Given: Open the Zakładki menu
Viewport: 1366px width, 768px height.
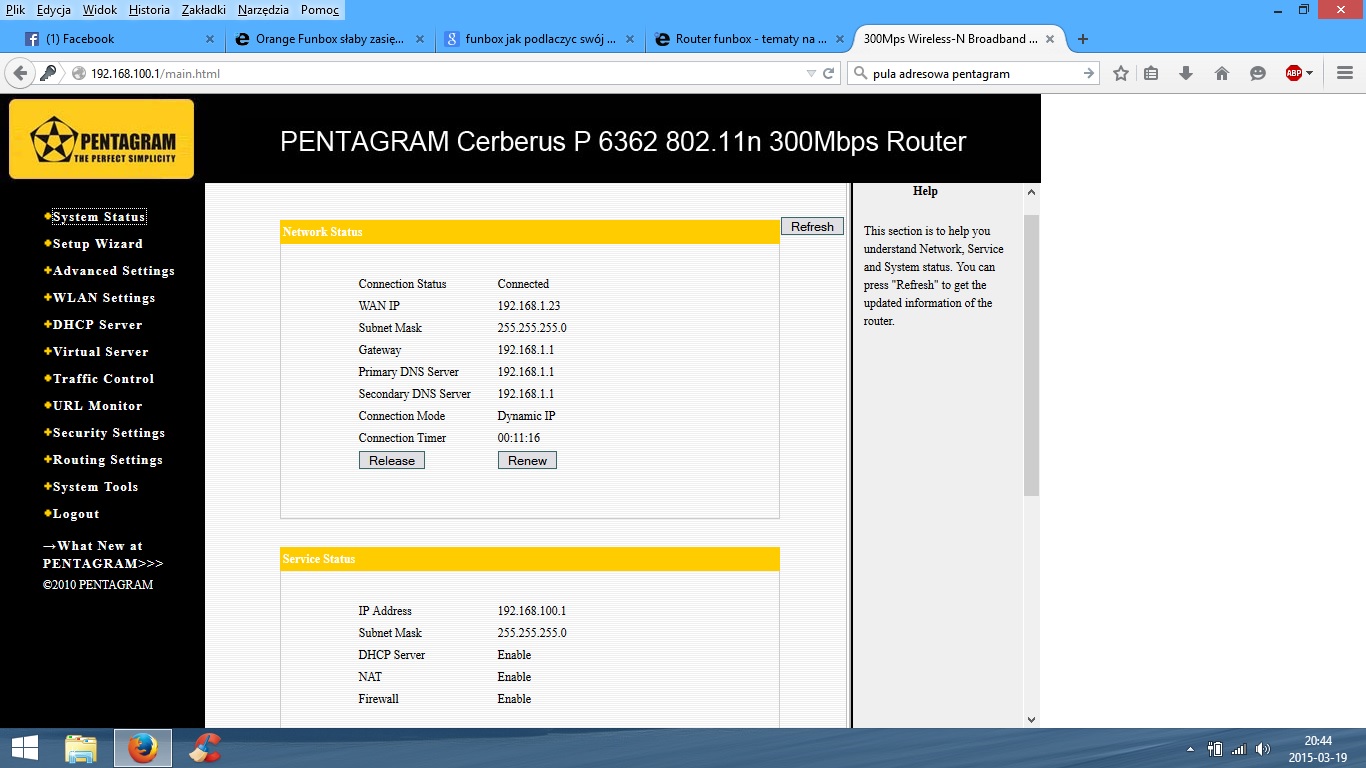Looking at the screenshot, I should coord(204,10).
